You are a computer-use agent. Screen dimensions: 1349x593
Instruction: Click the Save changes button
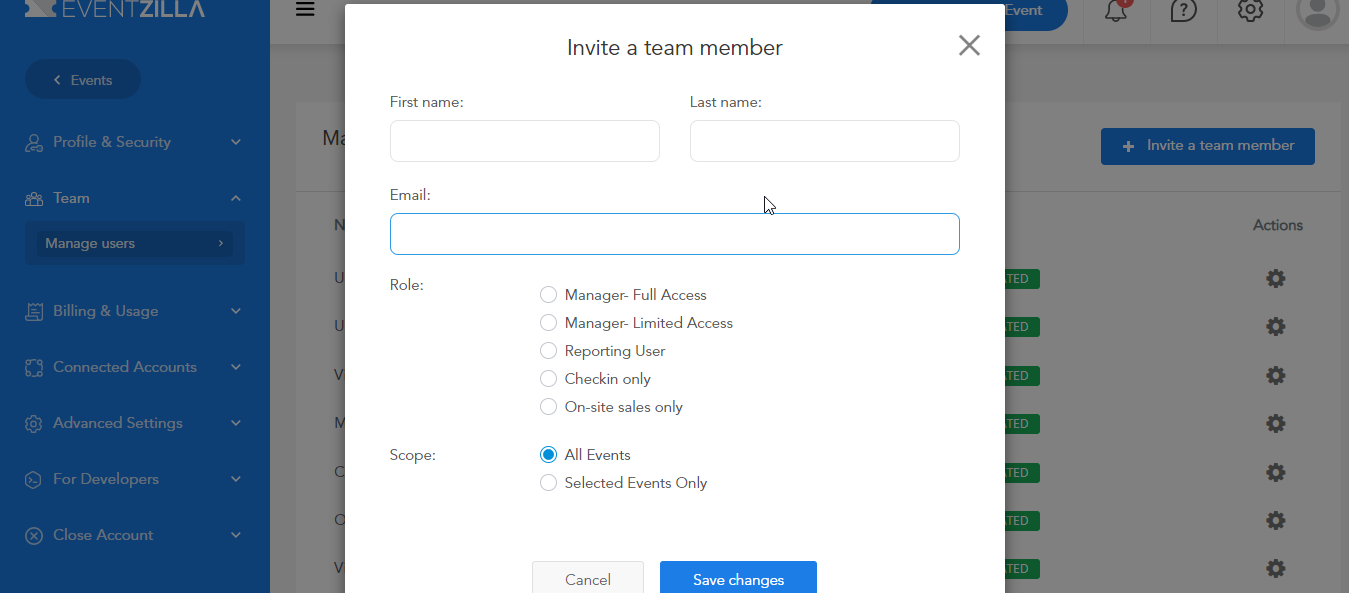coord(738,579)
